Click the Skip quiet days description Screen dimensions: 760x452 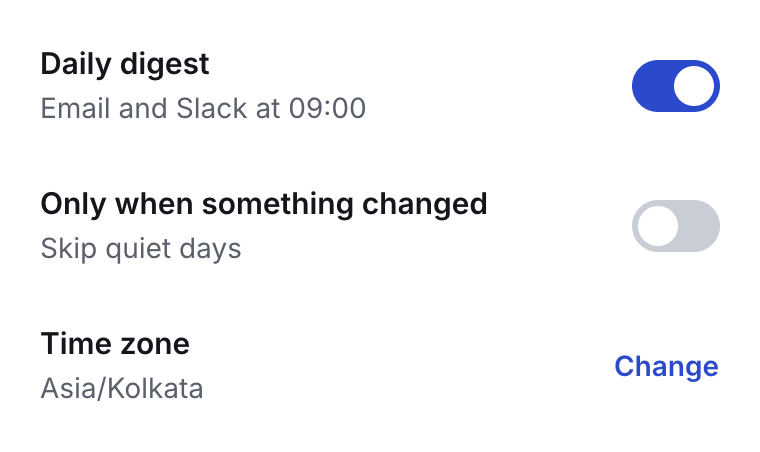(141, 249)
